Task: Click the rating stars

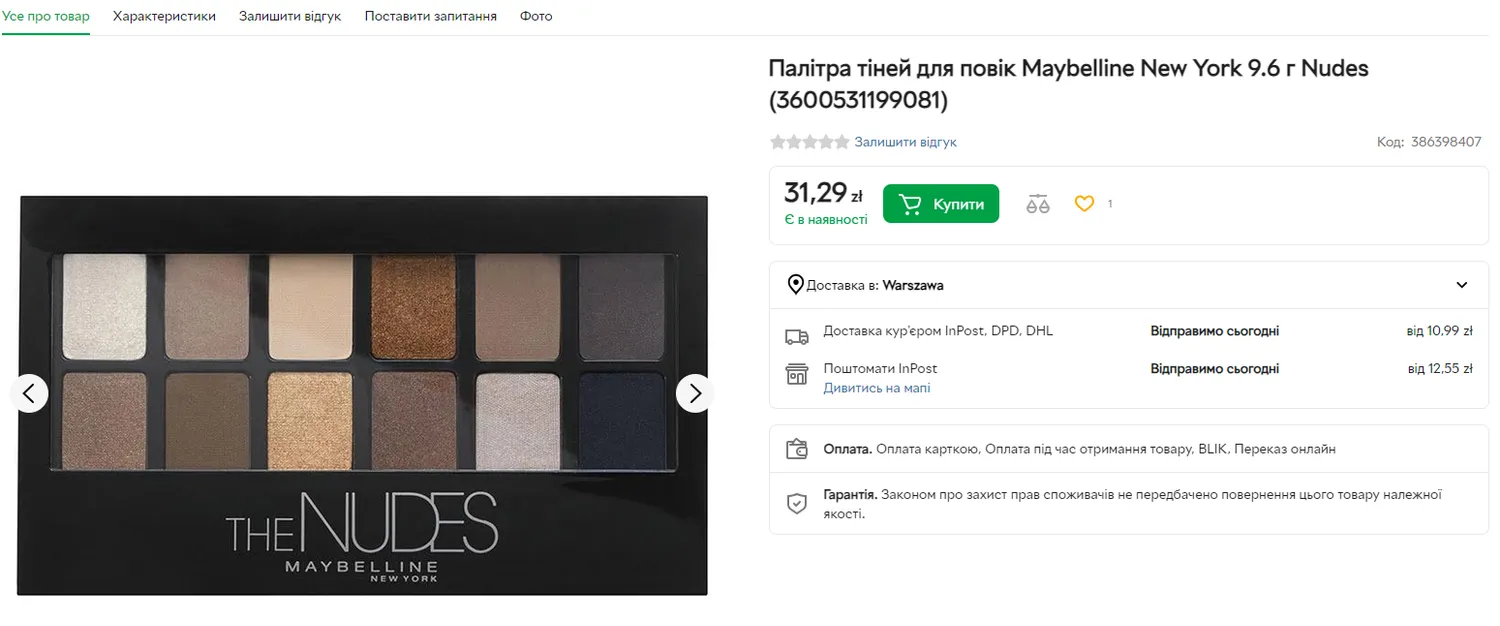Action: pyautogui.click(x=809, y=142)
